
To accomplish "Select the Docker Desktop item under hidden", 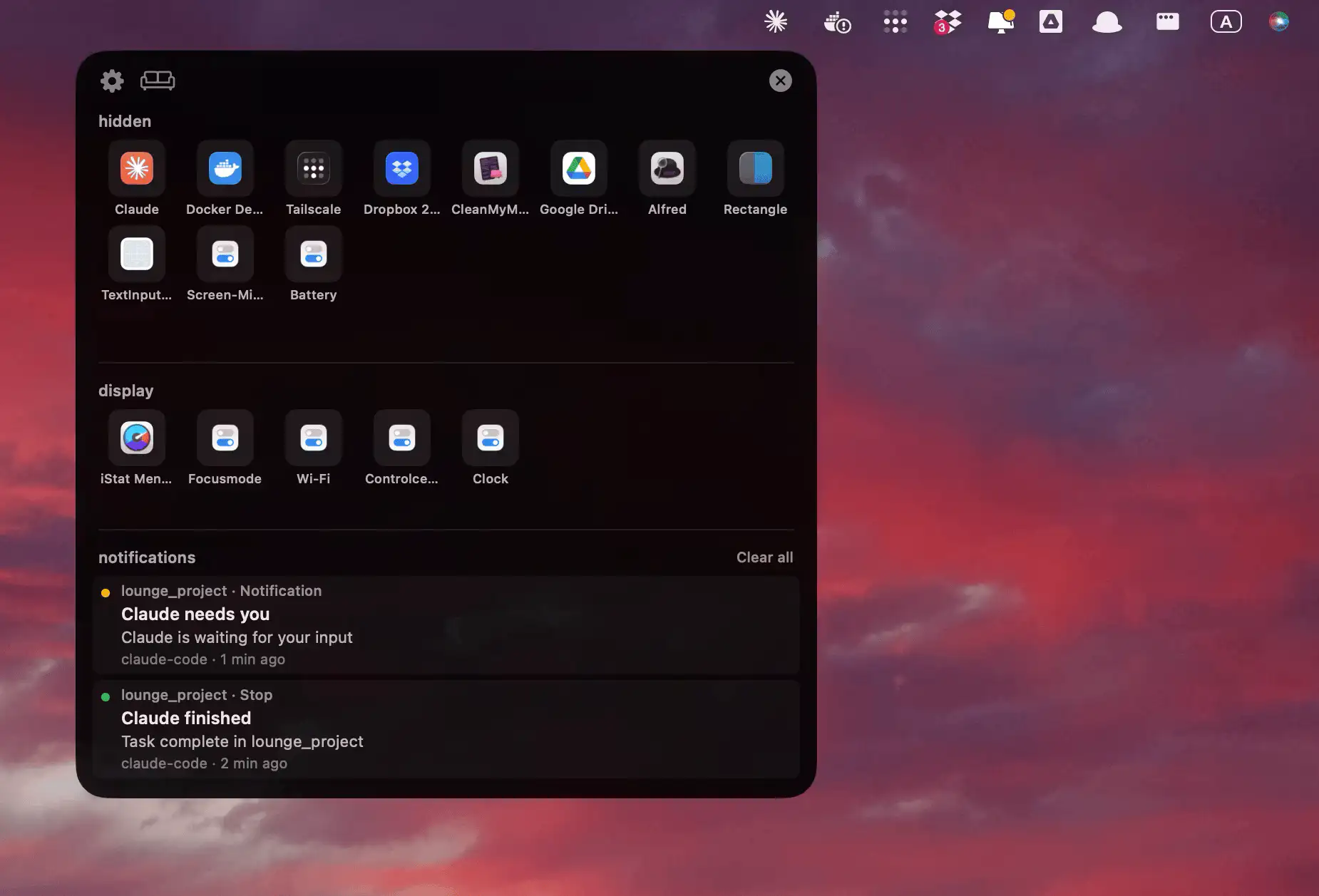I will (x=225, y=178).
